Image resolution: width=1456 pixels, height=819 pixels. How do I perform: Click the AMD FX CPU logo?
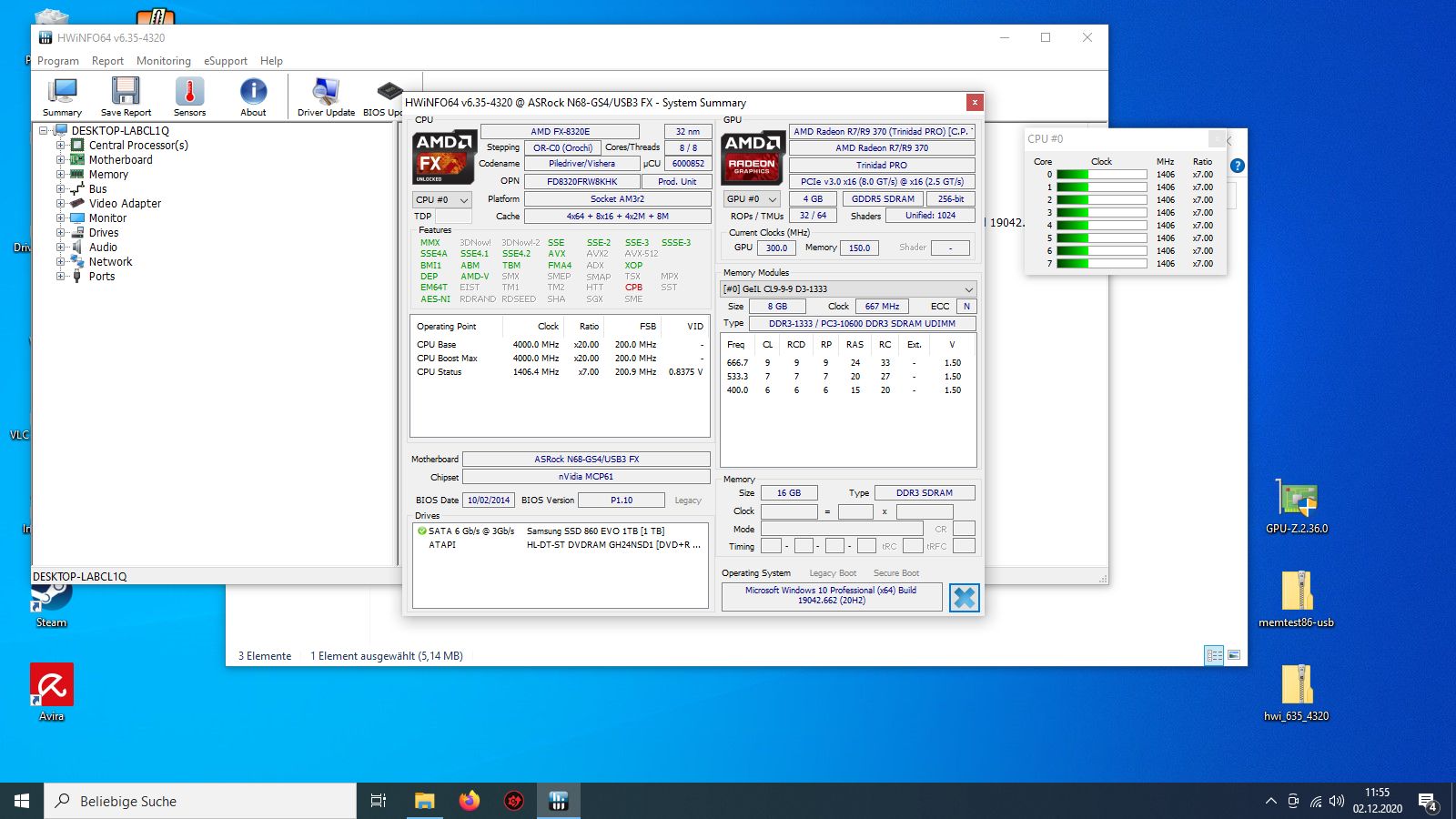[444, 157]
